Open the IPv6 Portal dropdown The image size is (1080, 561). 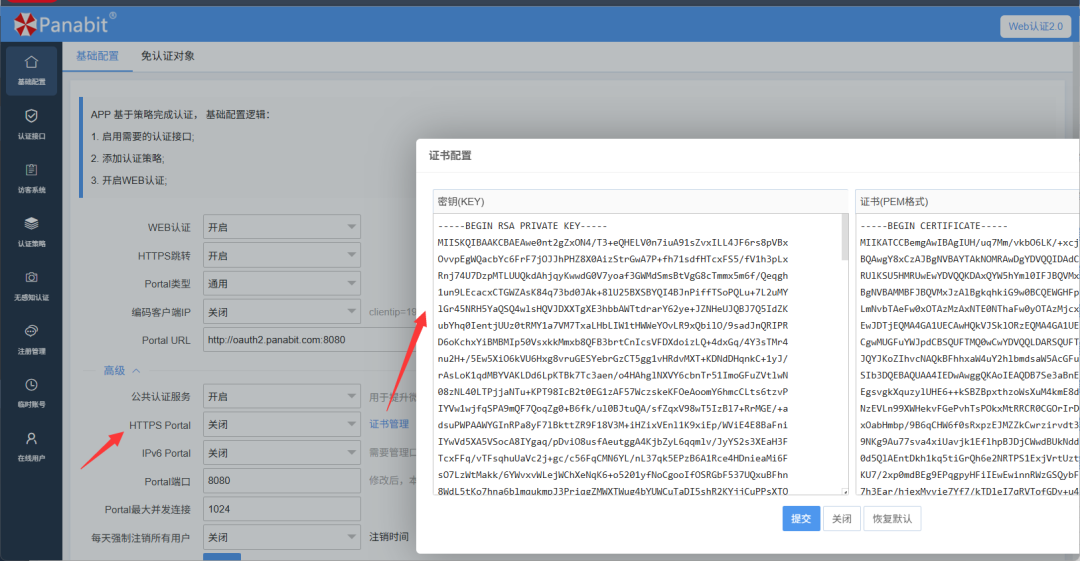click(x=282, y=453)
